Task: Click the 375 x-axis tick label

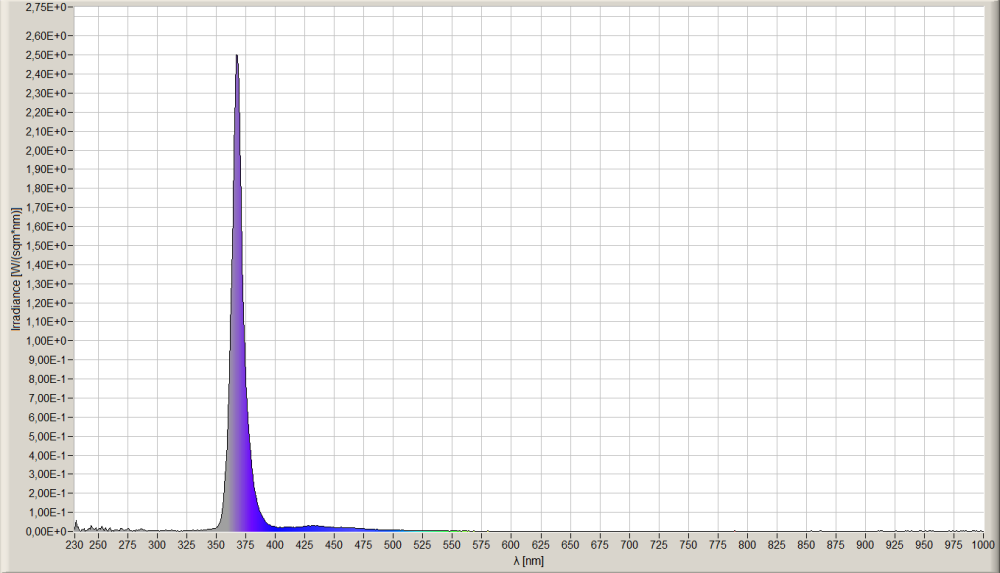Action: pos(246,545)
